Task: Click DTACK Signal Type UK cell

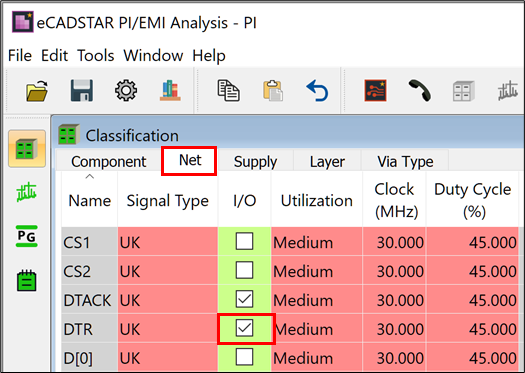Action: pos(167,299)
